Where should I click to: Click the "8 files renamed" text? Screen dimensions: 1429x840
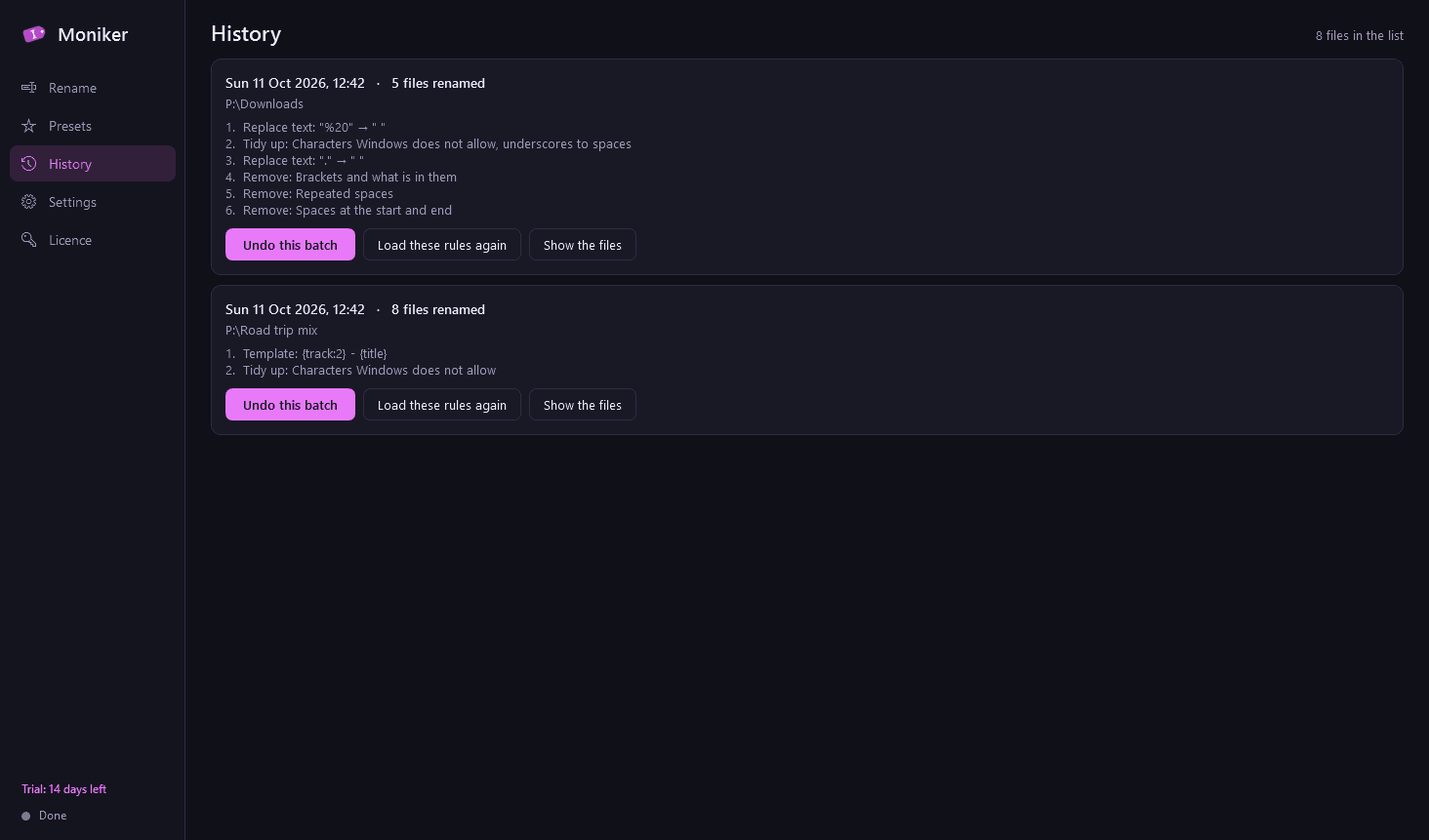(438, 310)
